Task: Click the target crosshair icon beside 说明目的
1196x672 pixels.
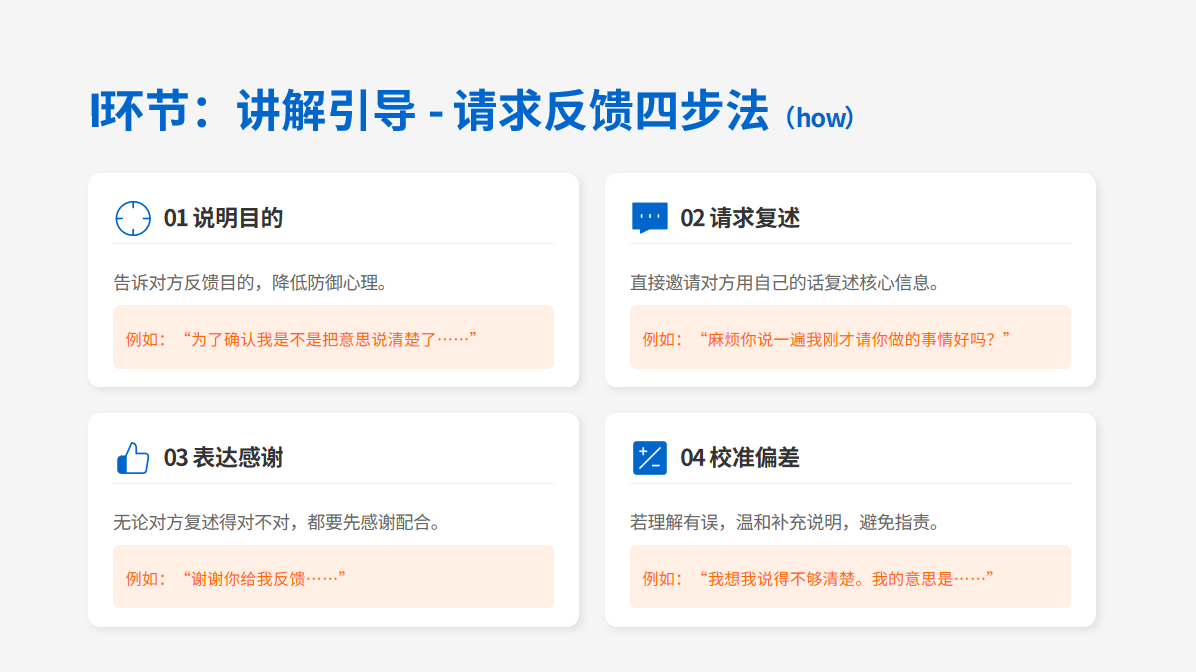Action: click(133, 218)
